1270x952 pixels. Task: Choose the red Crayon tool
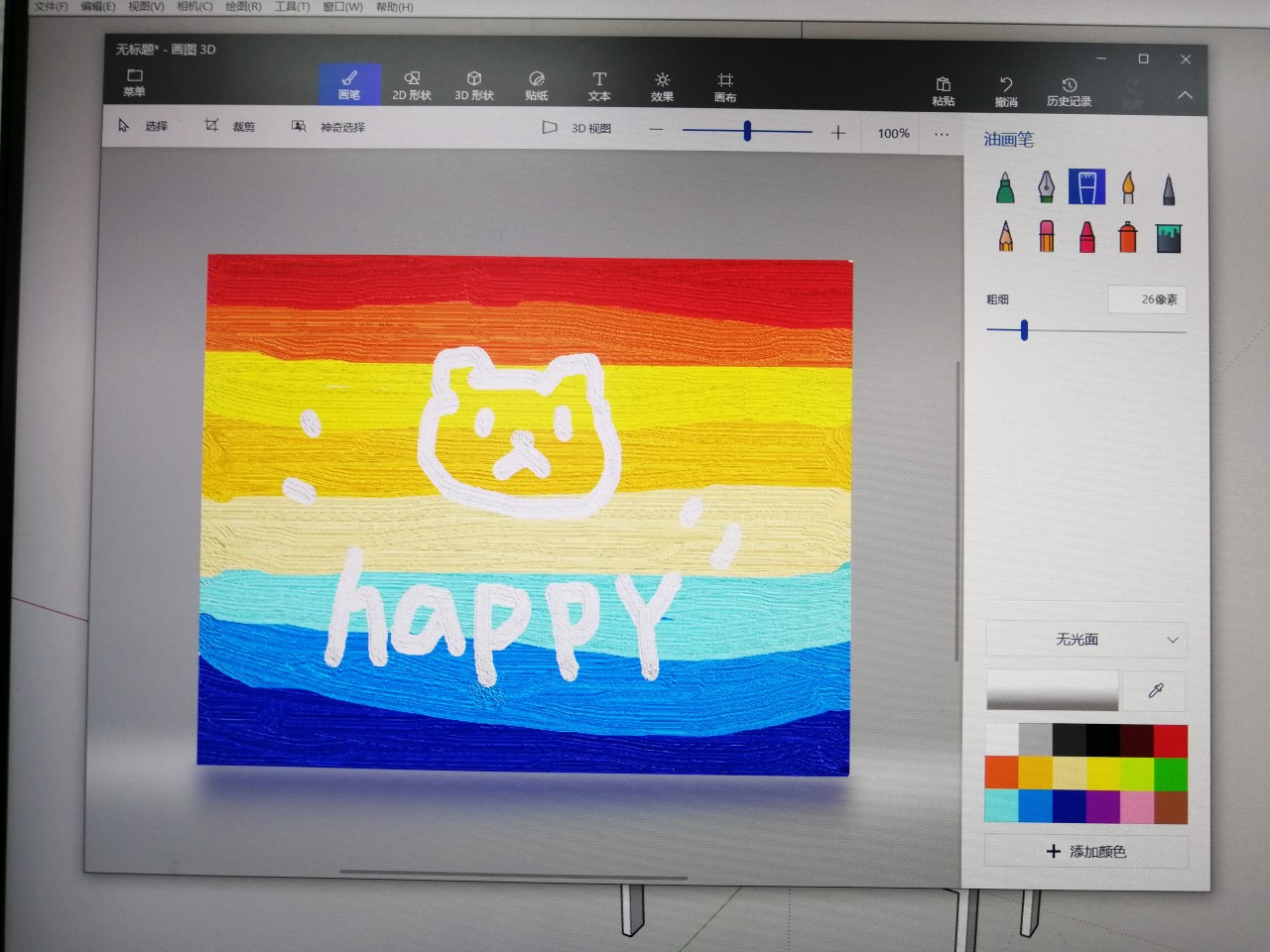point(1086,237)
